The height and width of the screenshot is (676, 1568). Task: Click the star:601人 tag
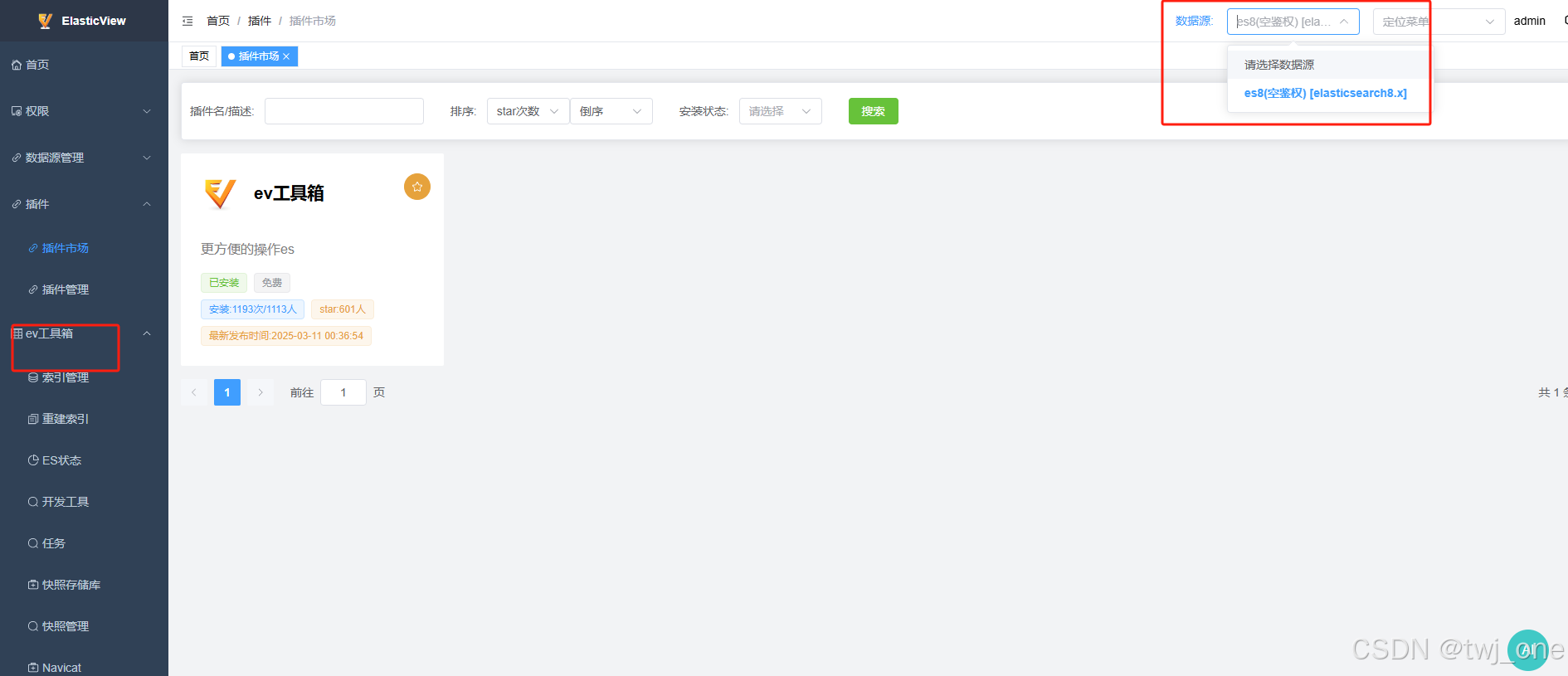click(x=343, y=309)
